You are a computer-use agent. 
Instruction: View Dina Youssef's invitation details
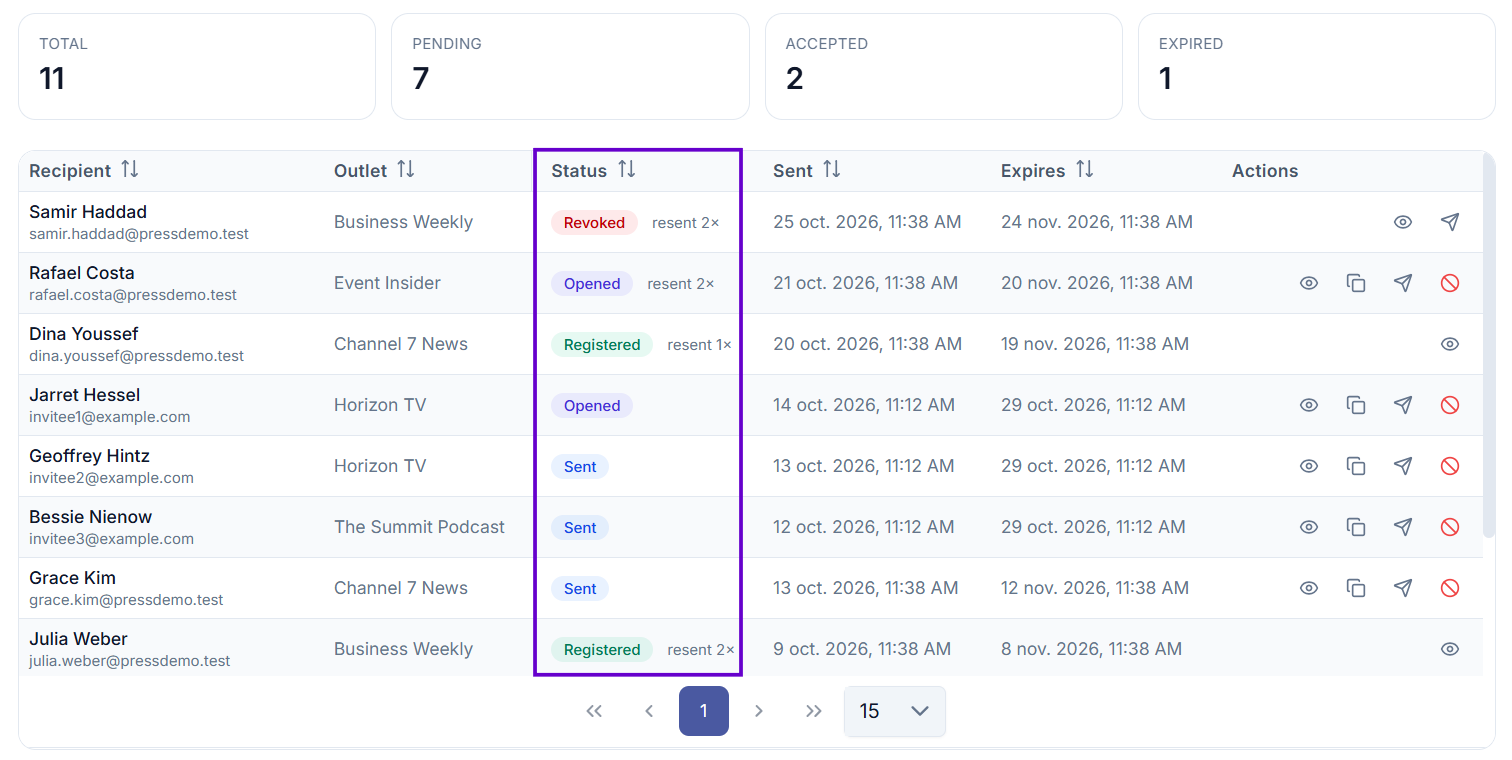1450,344
